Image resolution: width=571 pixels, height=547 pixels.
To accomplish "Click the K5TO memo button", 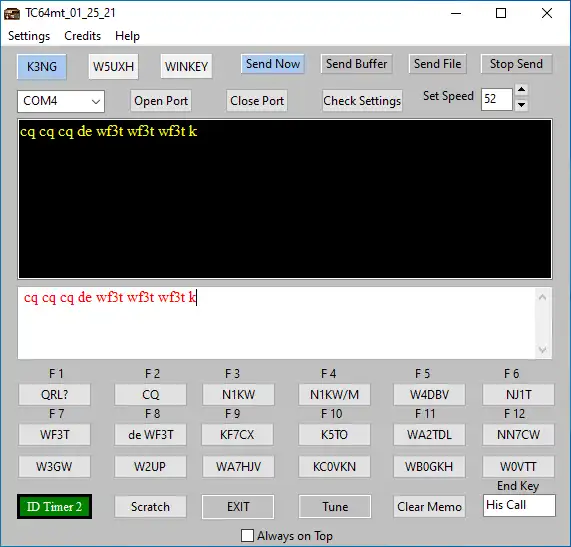I will 334,434.
